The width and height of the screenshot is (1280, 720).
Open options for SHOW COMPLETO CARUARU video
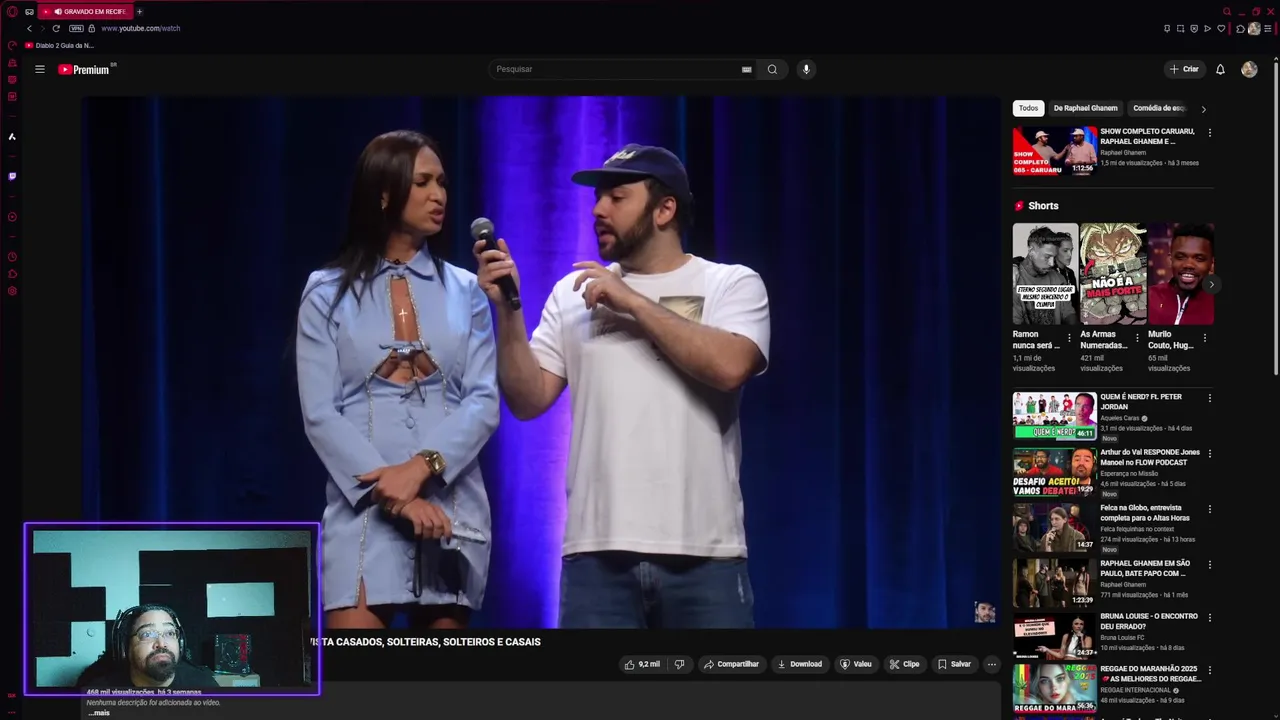pos(1209,132)
